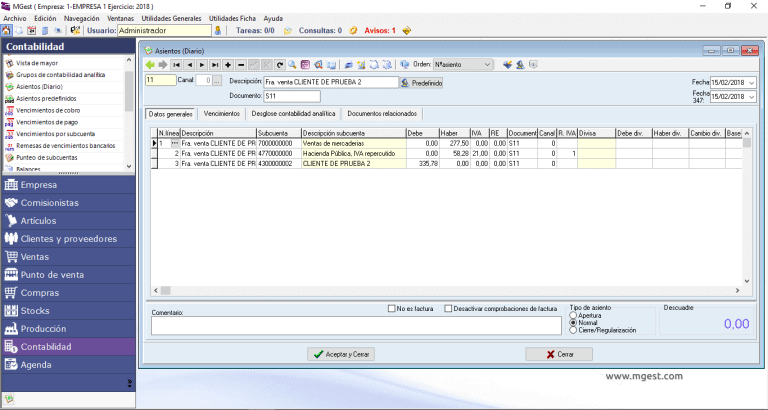Jump to the last record

click(x=215, y=65)
